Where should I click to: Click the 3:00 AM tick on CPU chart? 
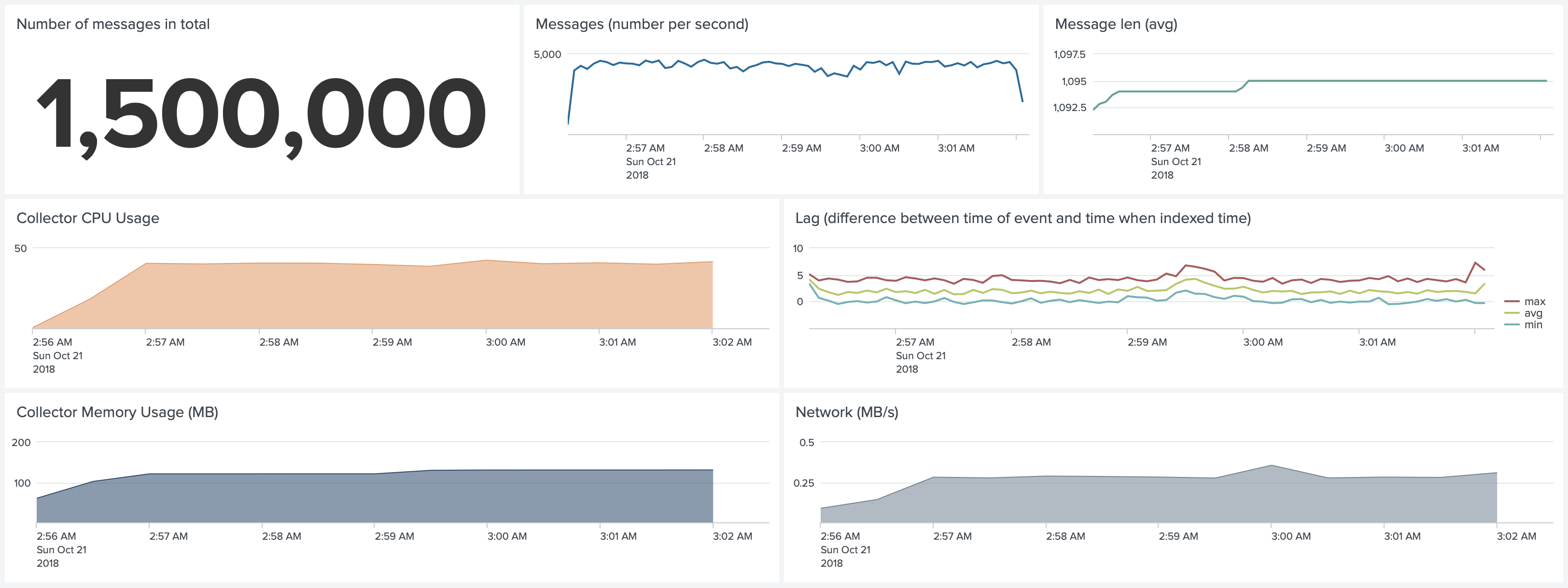(505, 342)
